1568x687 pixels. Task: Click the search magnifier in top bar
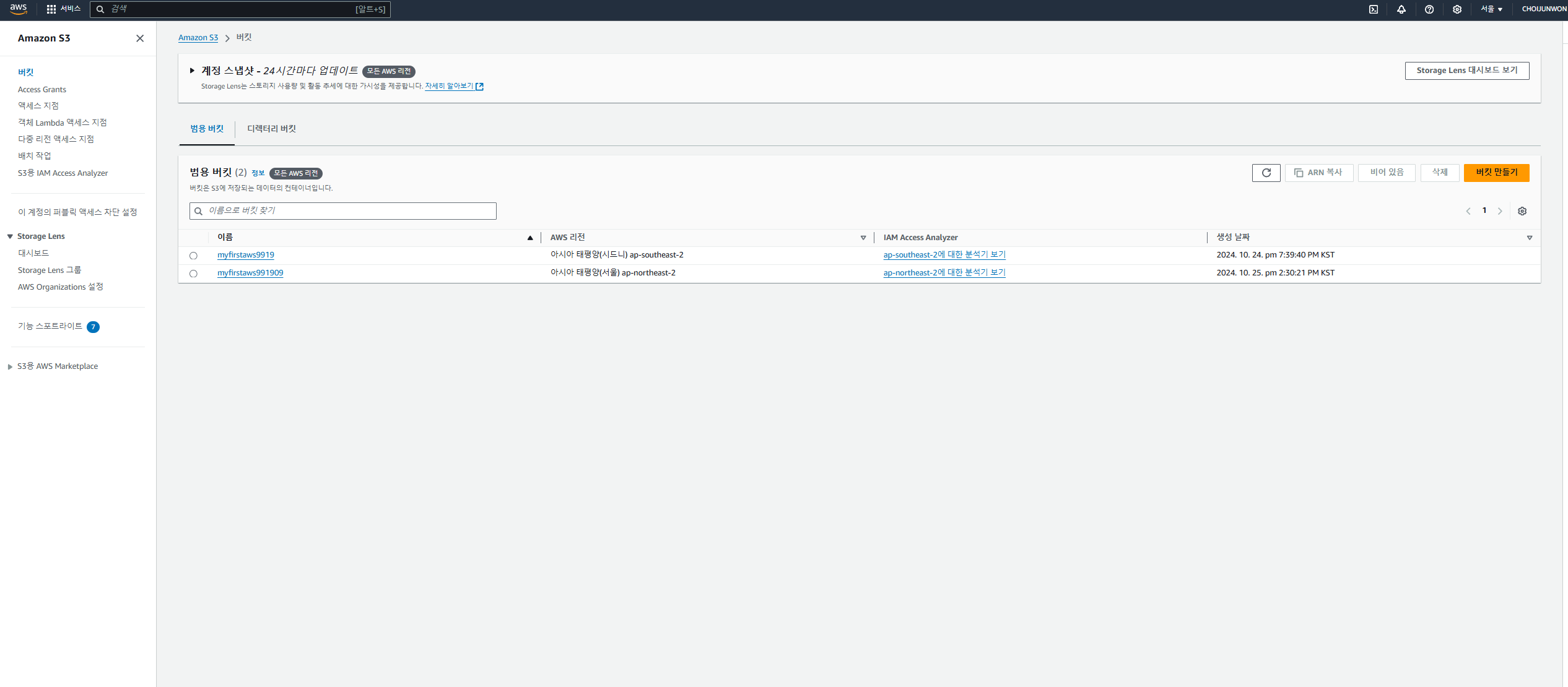(x=100, y=9)
